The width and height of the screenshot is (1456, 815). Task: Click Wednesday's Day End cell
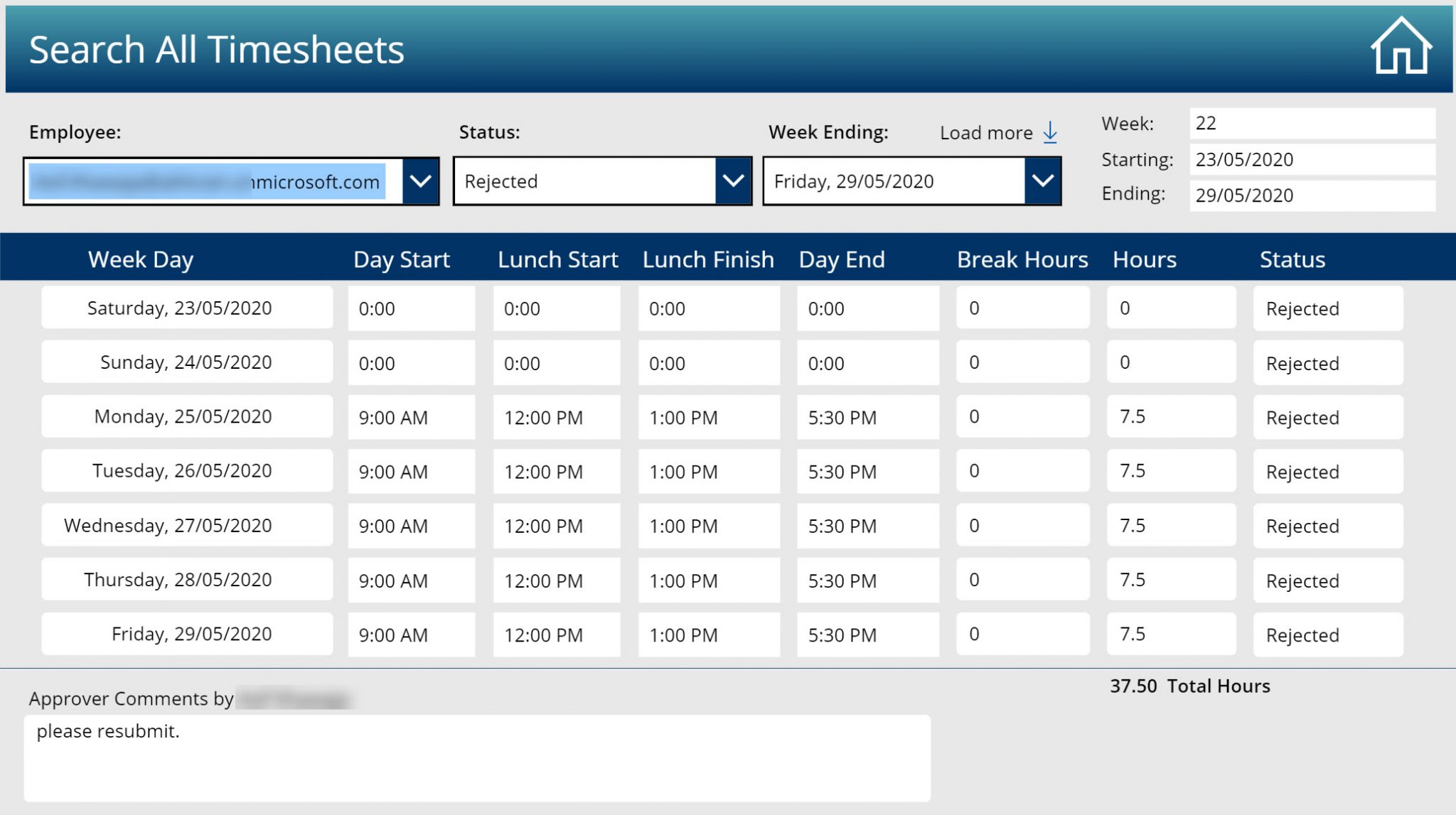point(867,526)
